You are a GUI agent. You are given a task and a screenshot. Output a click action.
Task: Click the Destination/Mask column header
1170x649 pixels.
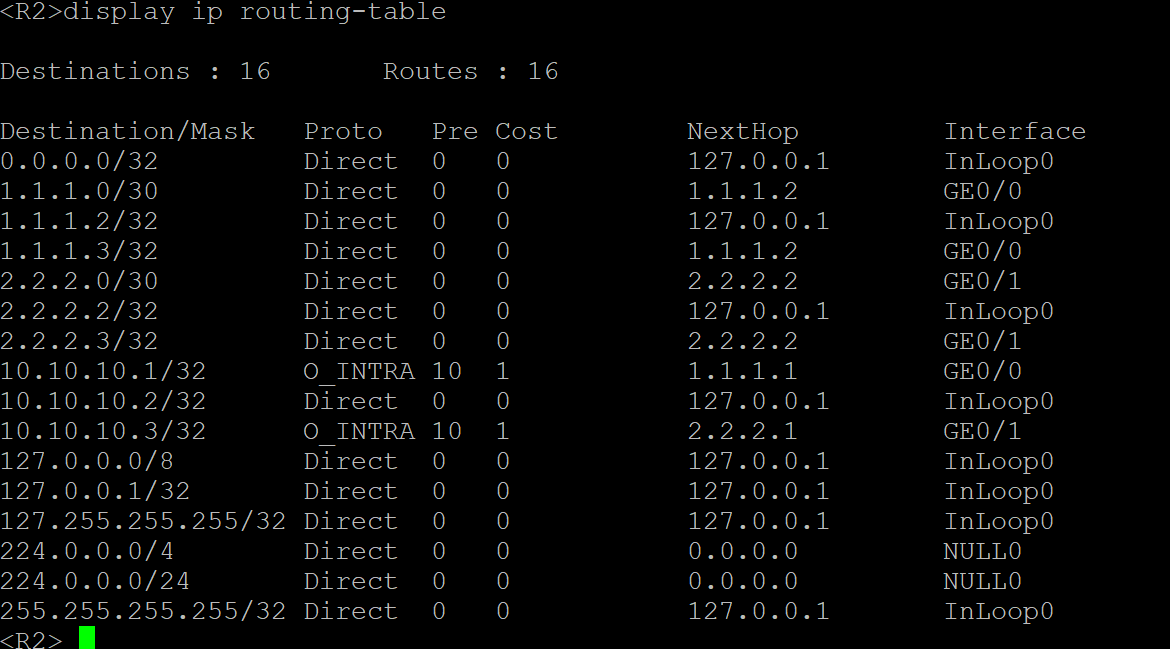tap(127, 132)
